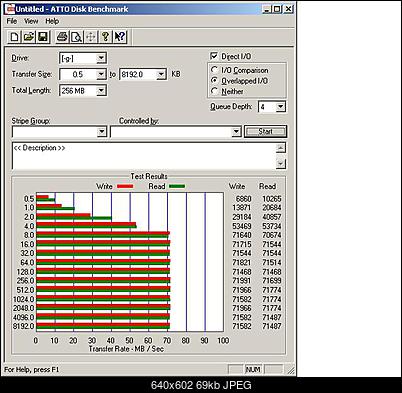Close the ATTO Disk Benchmark window
The width and height of the screenshot is (402, 393).
click(x=288, y=9)
